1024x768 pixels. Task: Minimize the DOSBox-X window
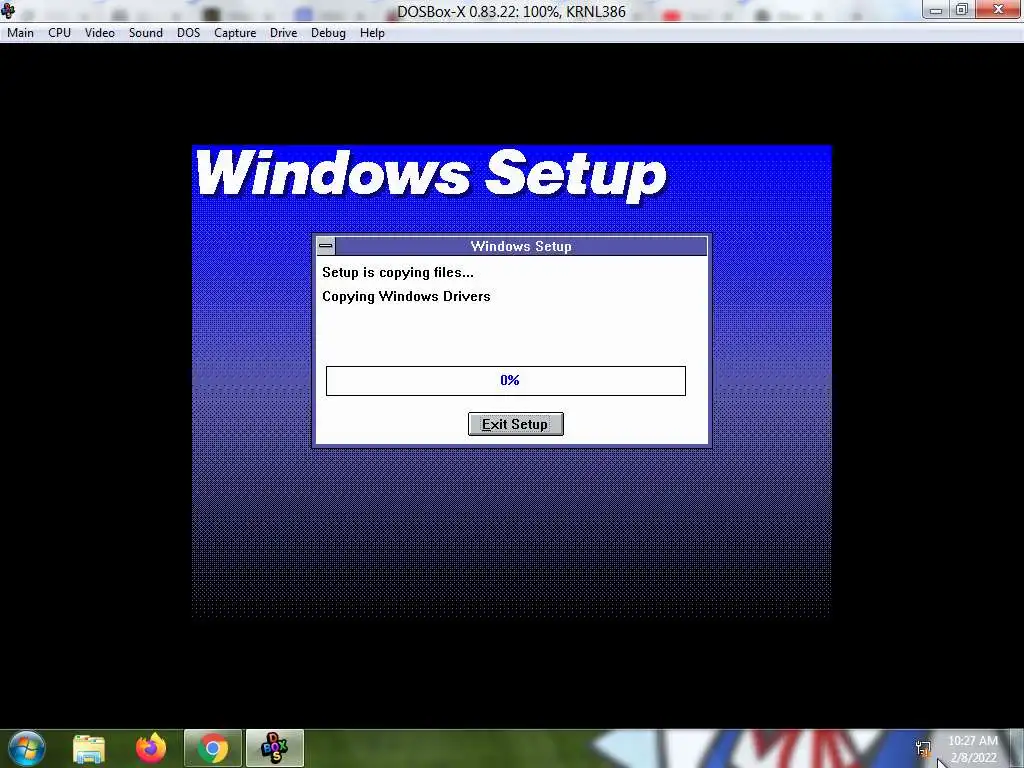[x=935, y=10]
